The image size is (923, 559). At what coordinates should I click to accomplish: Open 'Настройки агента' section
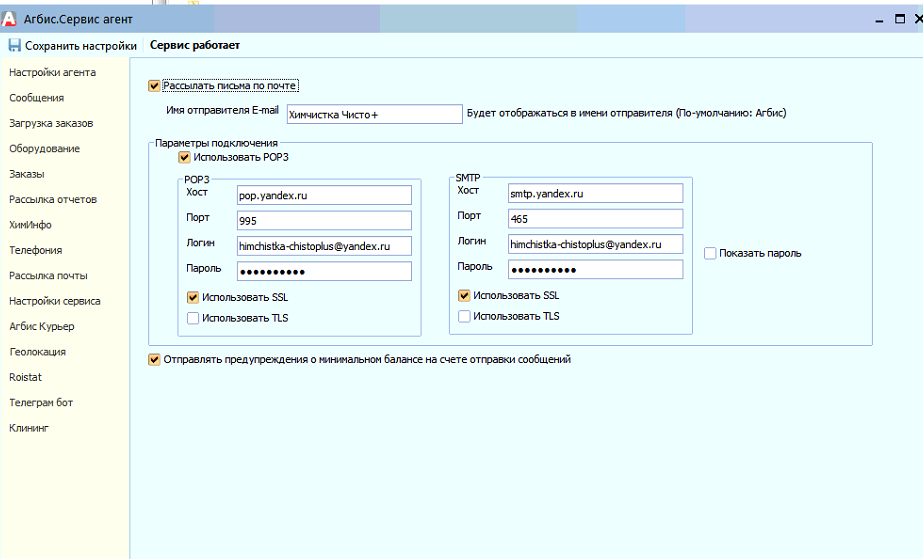(x=52, y=72)
